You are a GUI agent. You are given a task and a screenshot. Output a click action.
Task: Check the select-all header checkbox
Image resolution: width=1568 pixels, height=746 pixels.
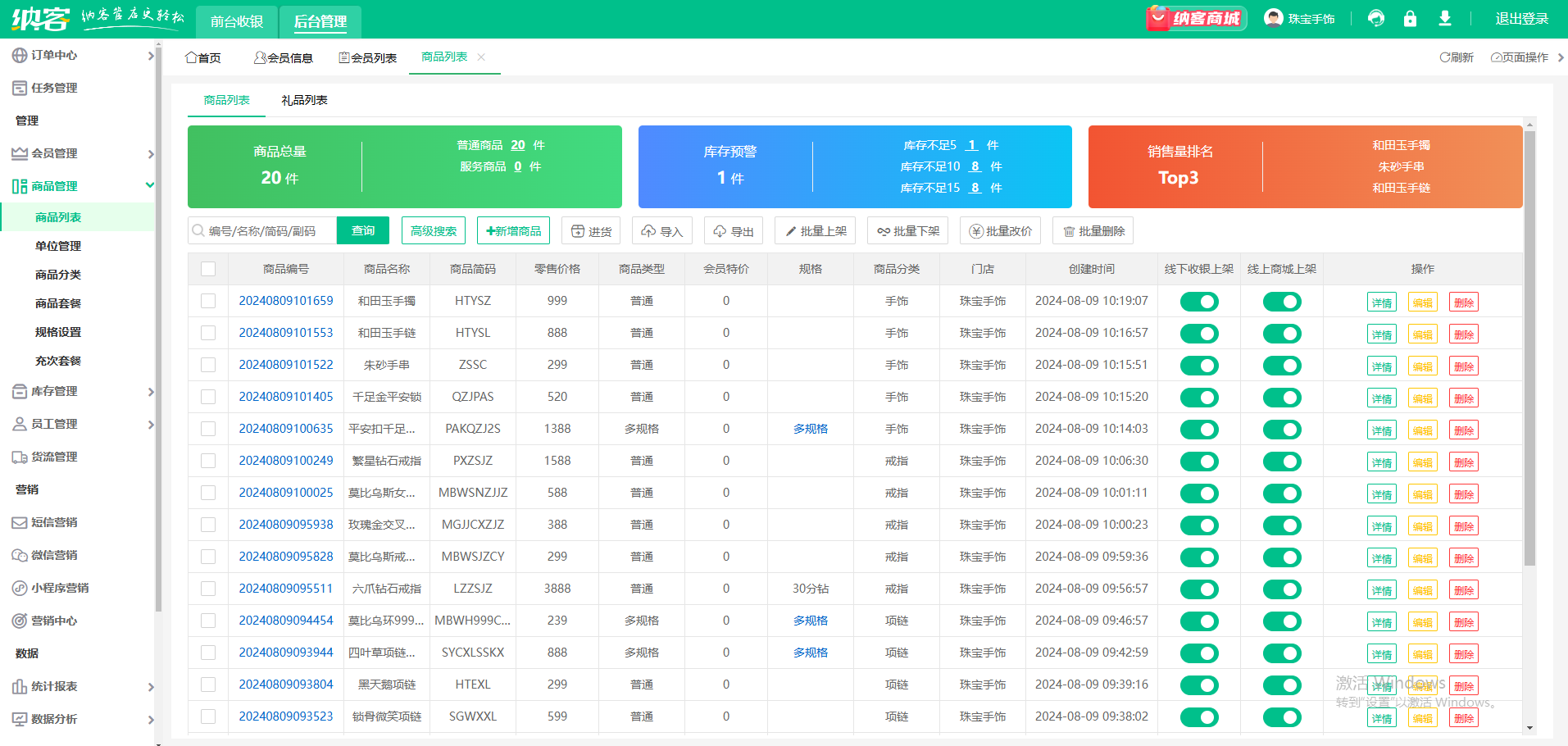[x=208, y=269]
